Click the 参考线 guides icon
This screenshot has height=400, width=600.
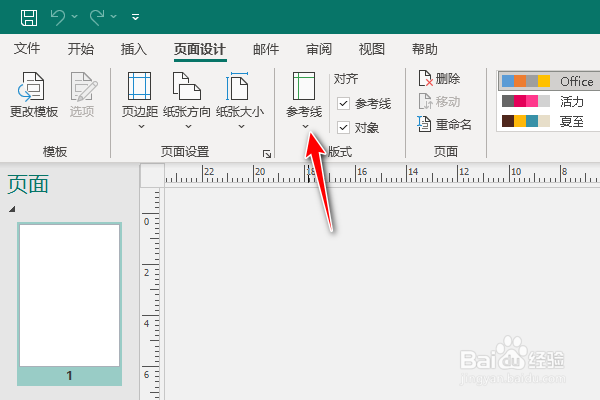click(x=304, y=86)
